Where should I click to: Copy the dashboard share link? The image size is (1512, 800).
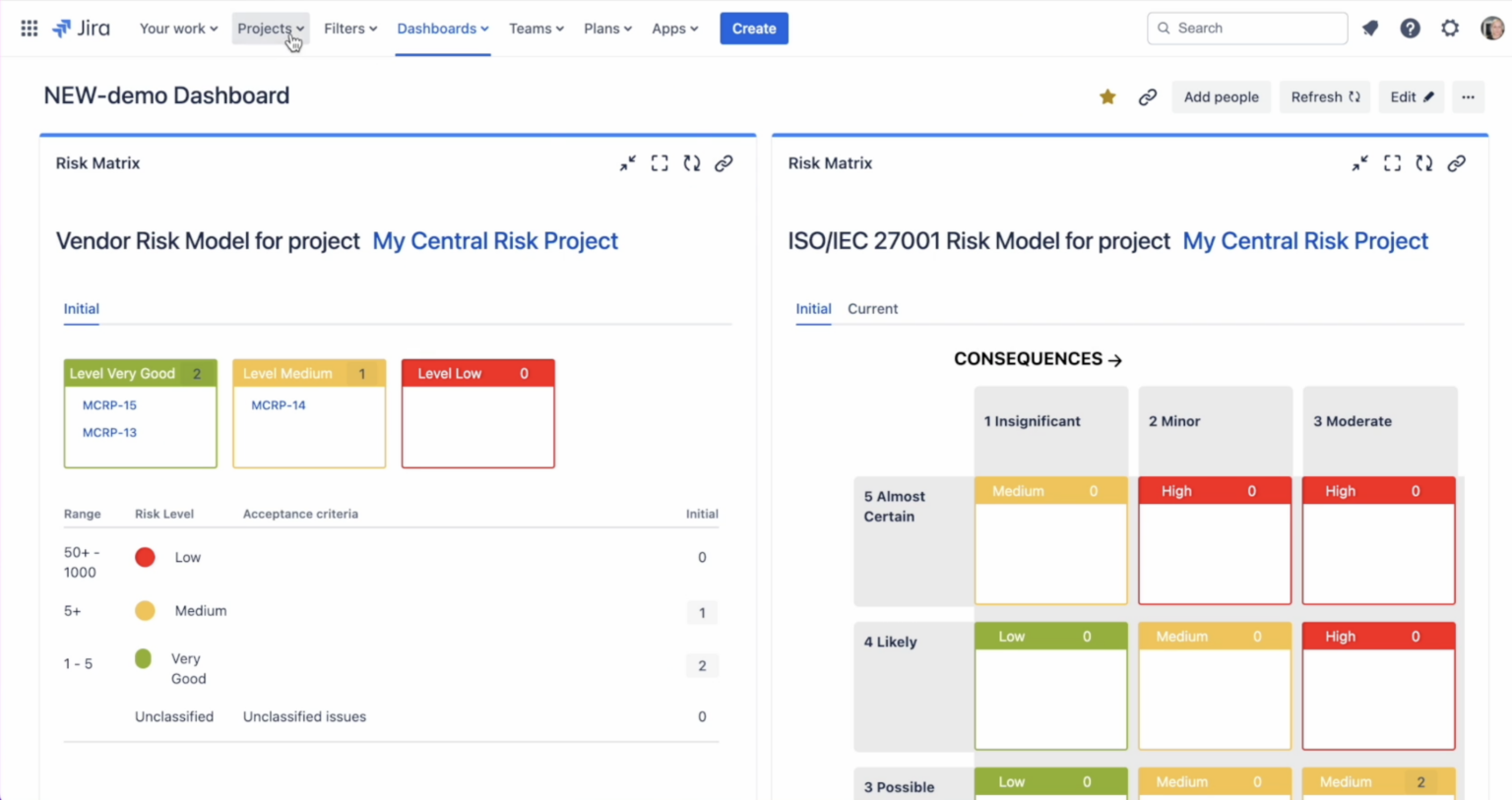pyautogui.click(x=1148, y=96)
